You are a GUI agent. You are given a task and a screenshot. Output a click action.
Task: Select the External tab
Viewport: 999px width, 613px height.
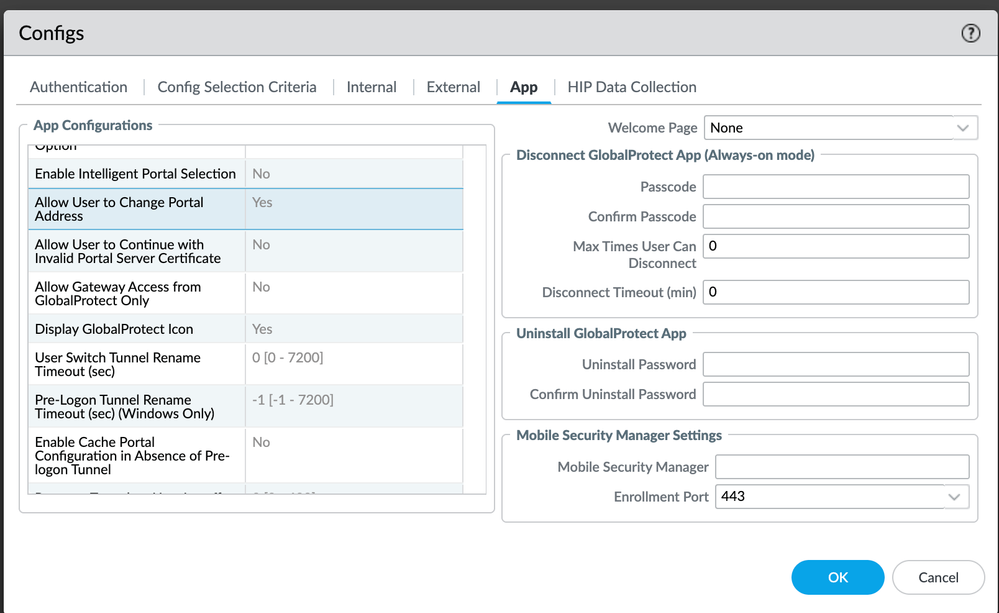pos(453,87)
